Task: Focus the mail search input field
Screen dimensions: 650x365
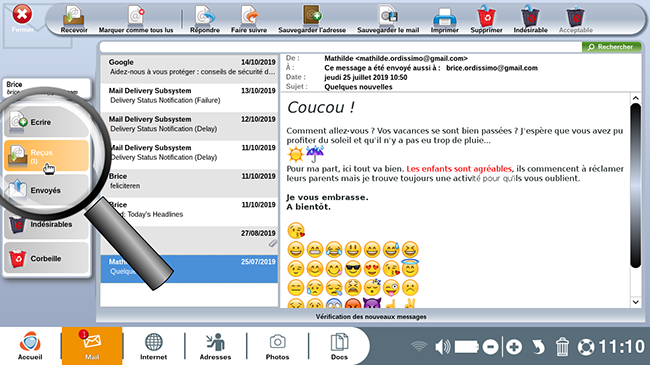Action: 341,47
